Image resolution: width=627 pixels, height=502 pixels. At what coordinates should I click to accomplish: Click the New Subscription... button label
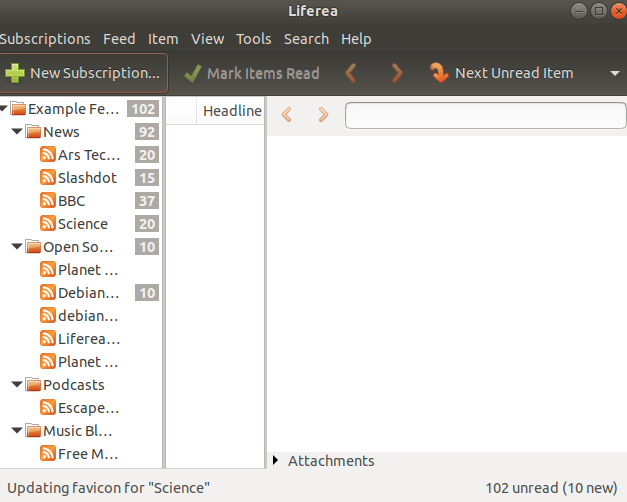point(95,73)
